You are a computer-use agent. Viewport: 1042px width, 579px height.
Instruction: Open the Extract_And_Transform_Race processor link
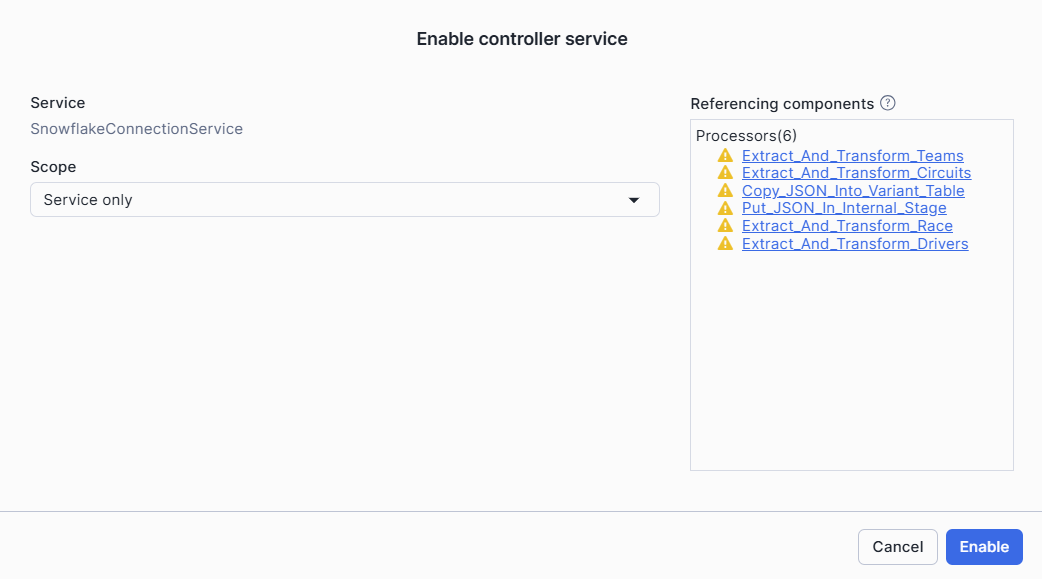click(846, 226)
